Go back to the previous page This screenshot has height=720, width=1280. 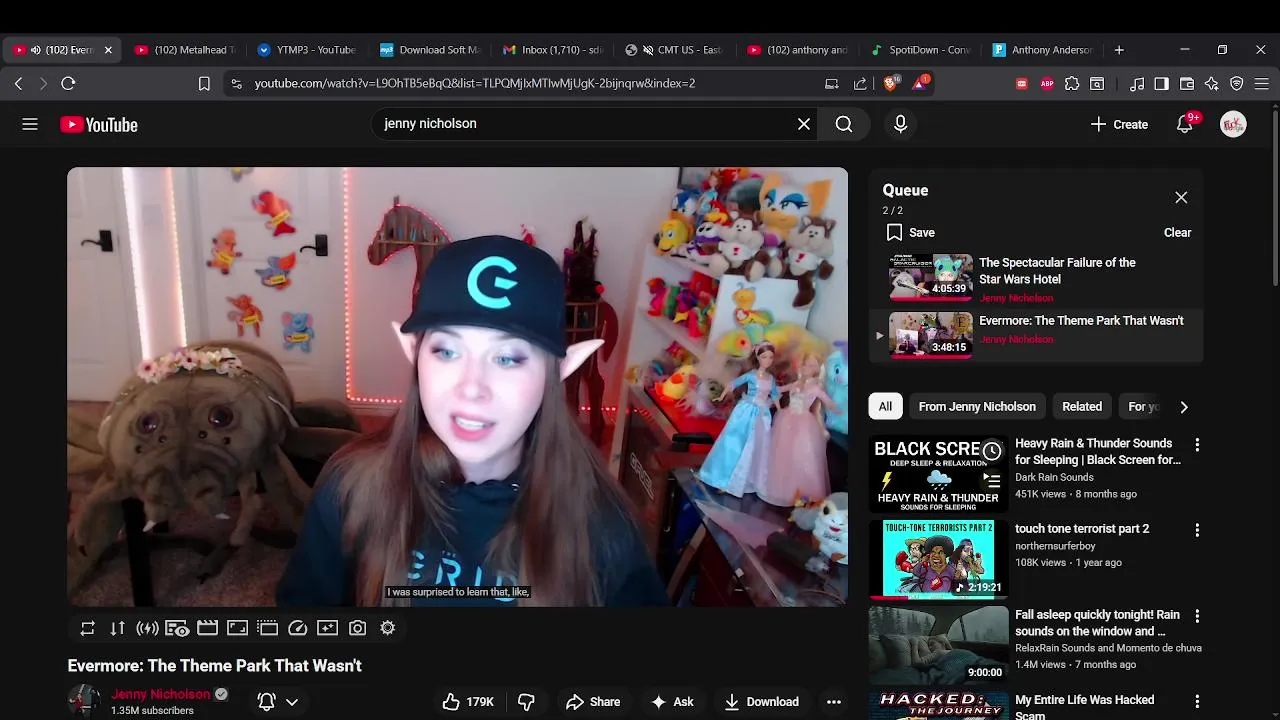tap(18, 84)
